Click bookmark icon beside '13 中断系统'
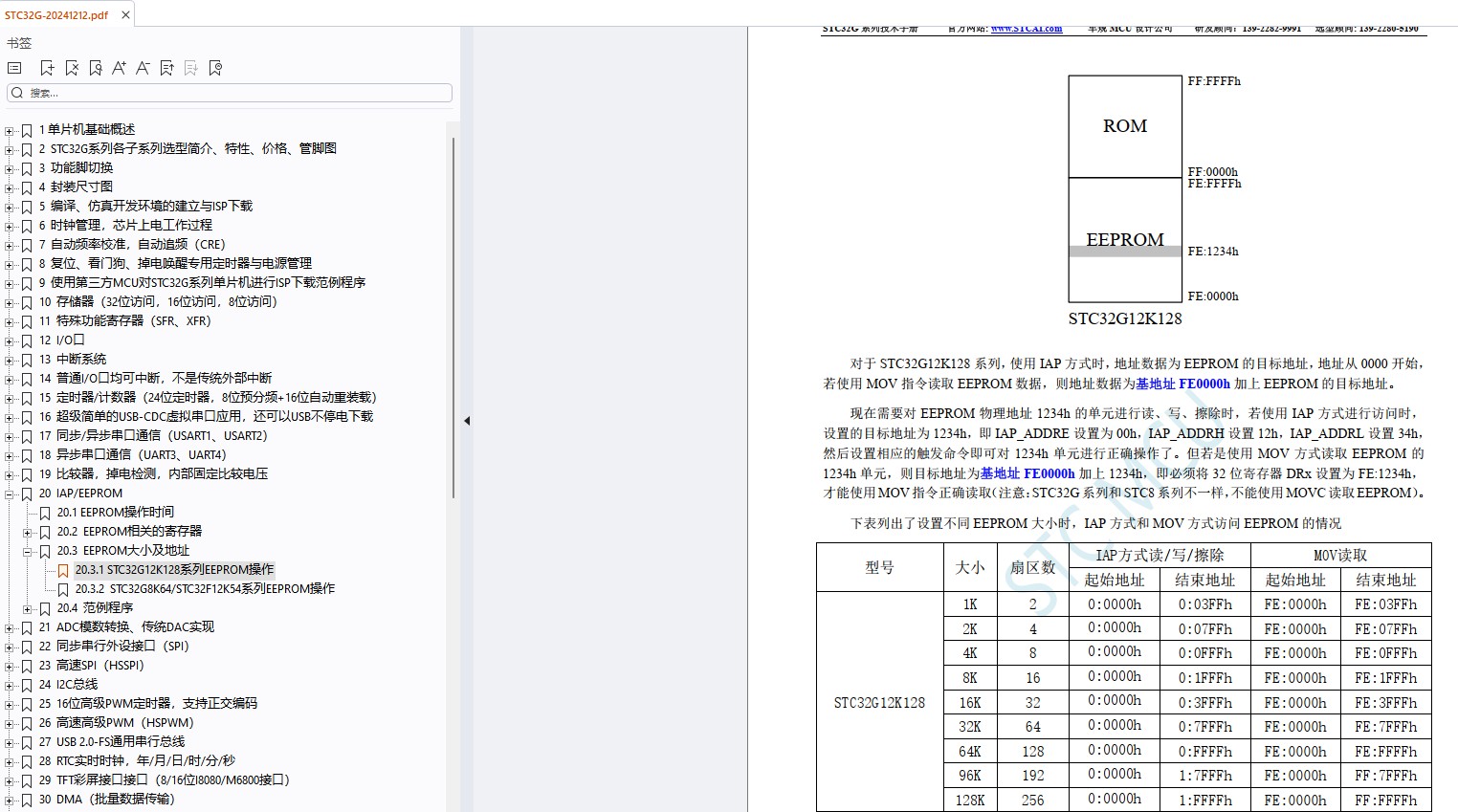 (x=27, y=360)
